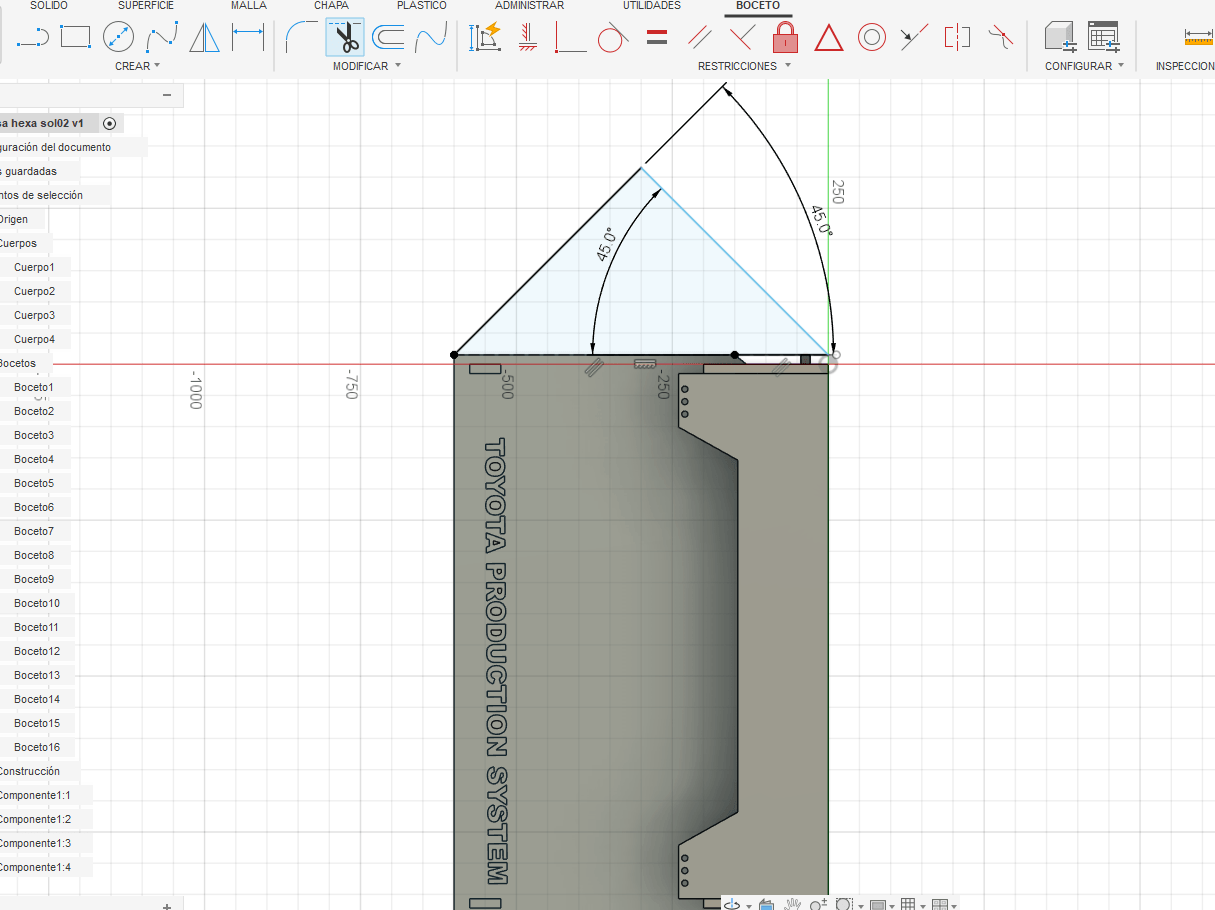Screen dimensions: 1215x910
Task: Select Cuerpo4 in the browser tree
Action: tap(34, 339)
